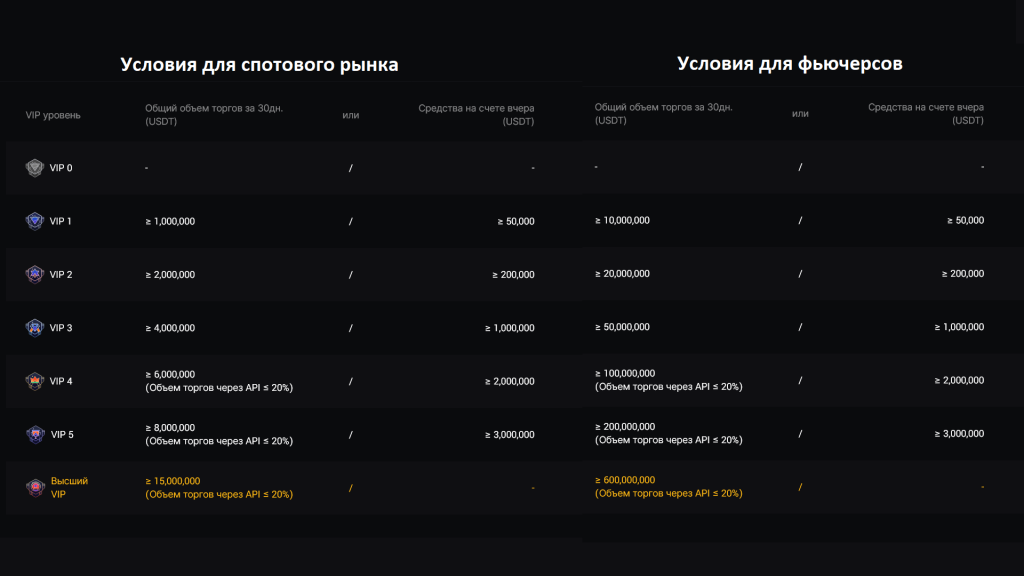Click the VIP 5 badge icon

click(x=35, y=434)
